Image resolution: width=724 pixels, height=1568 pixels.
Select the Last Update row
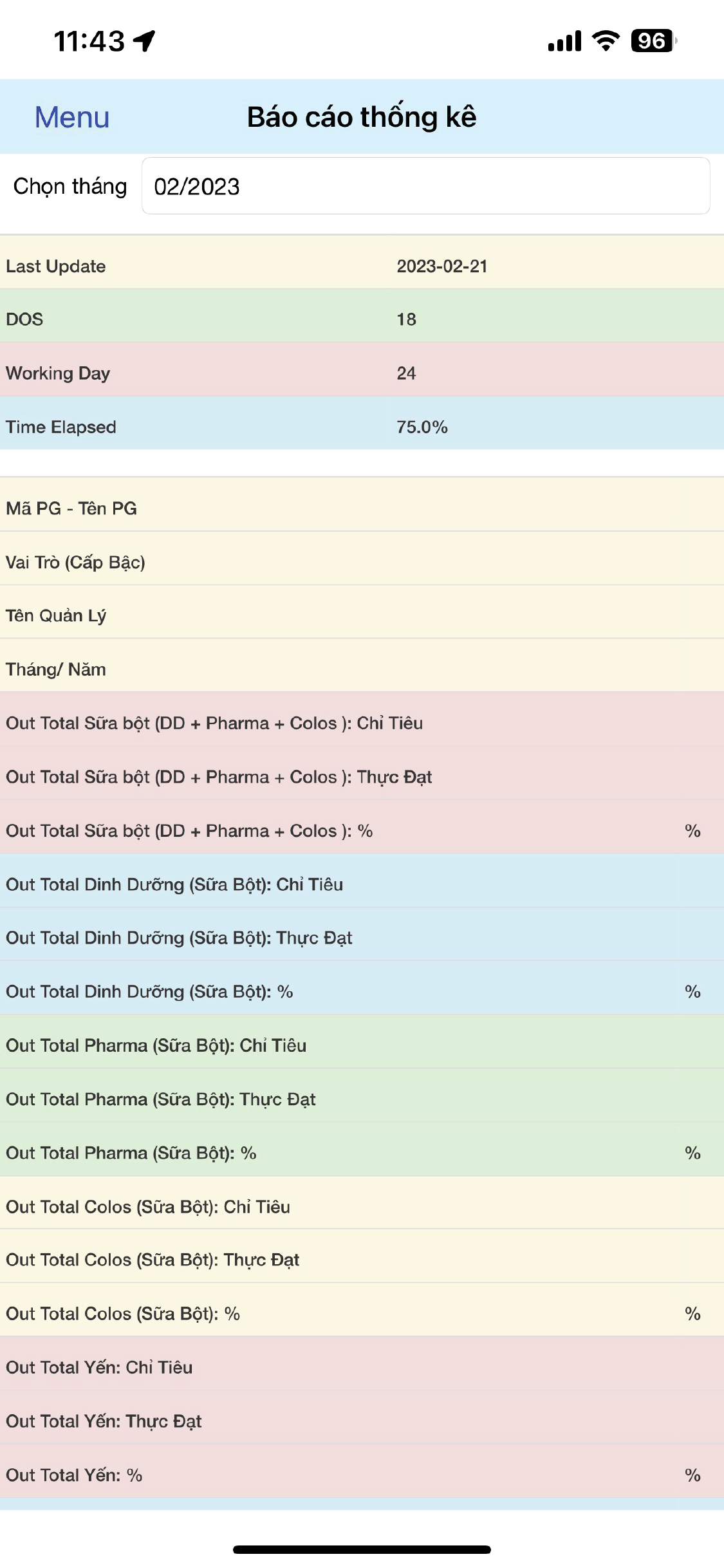click(x=362, y=266)
